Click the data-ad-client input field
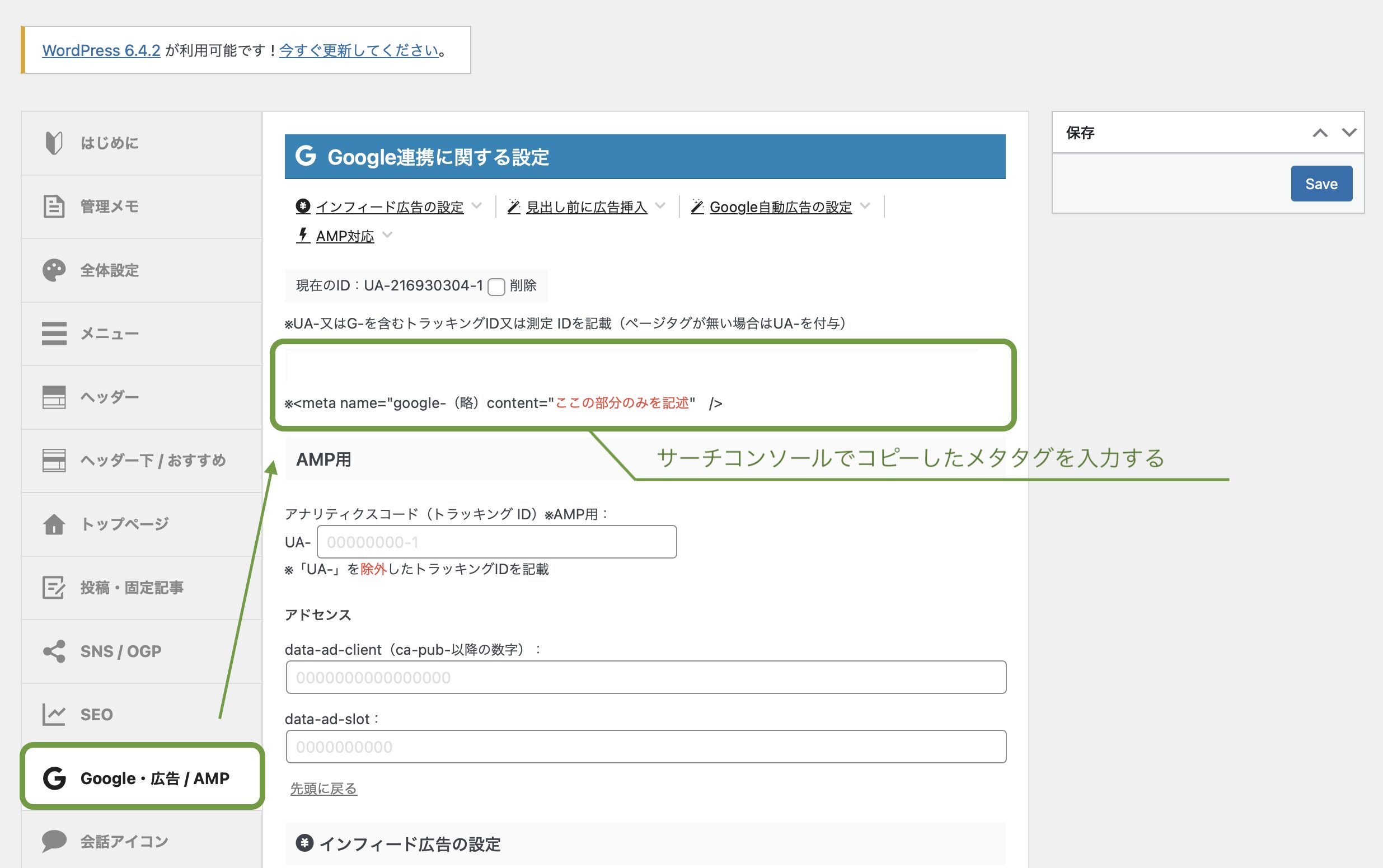 click(x=646, y=677)
